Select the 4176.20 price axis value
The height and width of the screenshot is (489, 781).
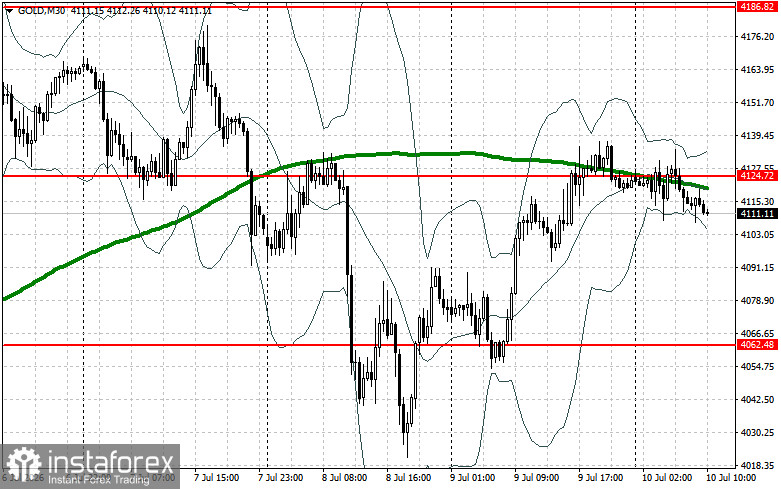pyautogui.click(x=757, y=37)
